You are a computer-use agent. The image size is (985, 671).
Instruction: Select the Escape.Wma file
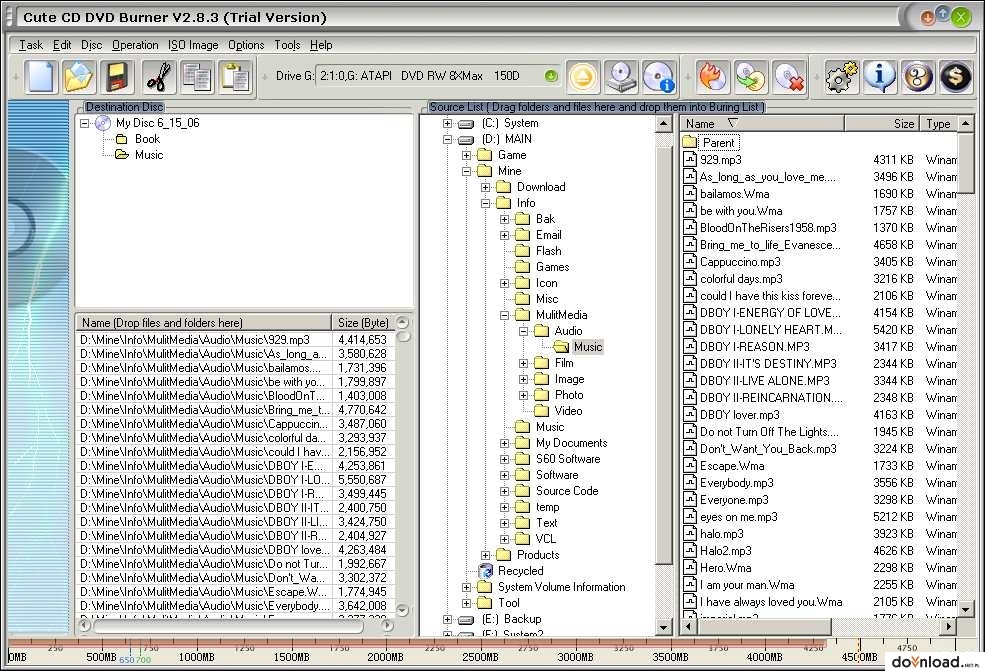click(x=732, y=466)
